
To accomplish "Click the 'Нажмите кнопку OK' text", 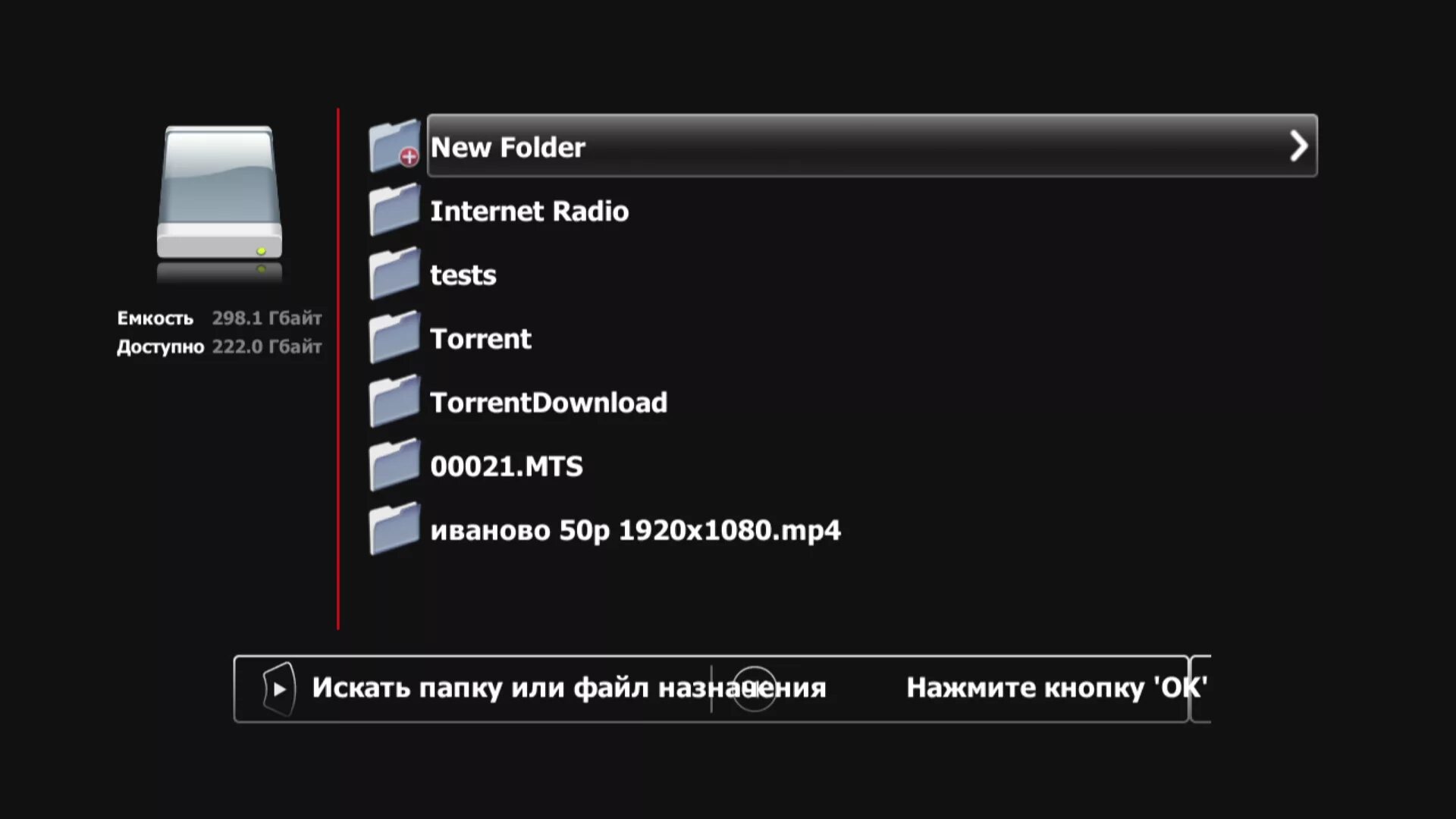I will (1056, 688).
